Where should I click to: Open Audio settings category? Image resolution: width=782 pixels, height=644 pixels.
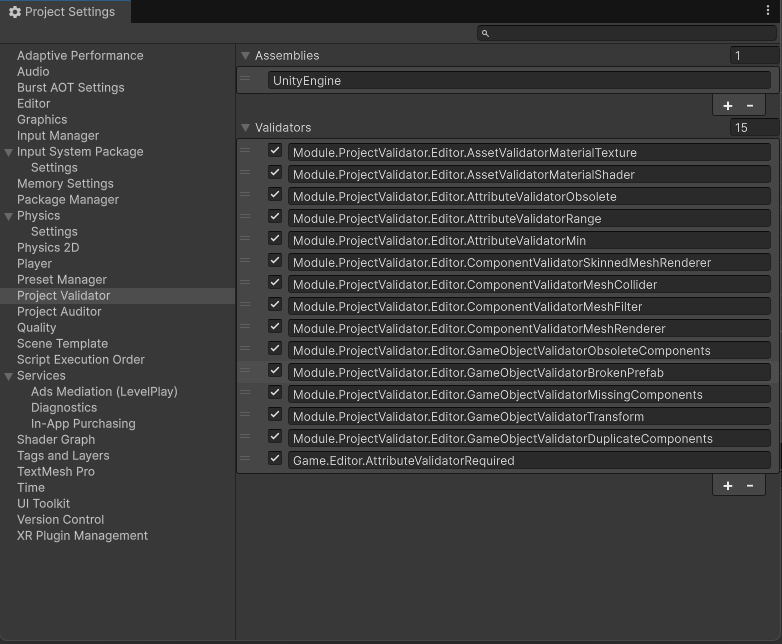point(33,72)
